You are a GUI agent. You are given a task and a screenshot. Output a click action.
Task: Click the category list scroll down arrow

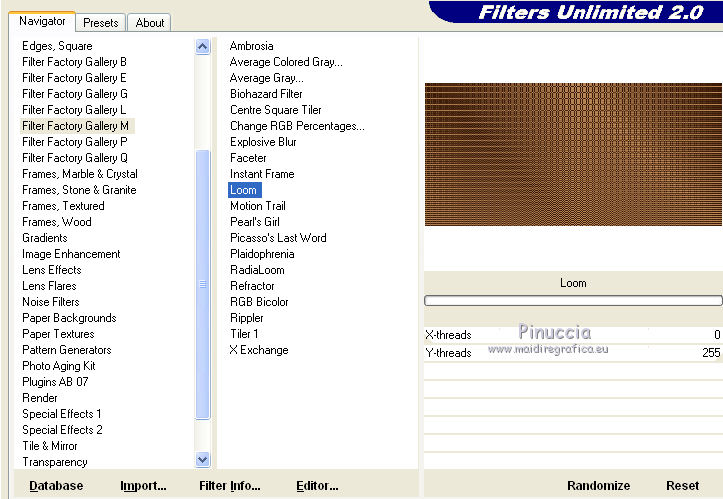(202, 459)
